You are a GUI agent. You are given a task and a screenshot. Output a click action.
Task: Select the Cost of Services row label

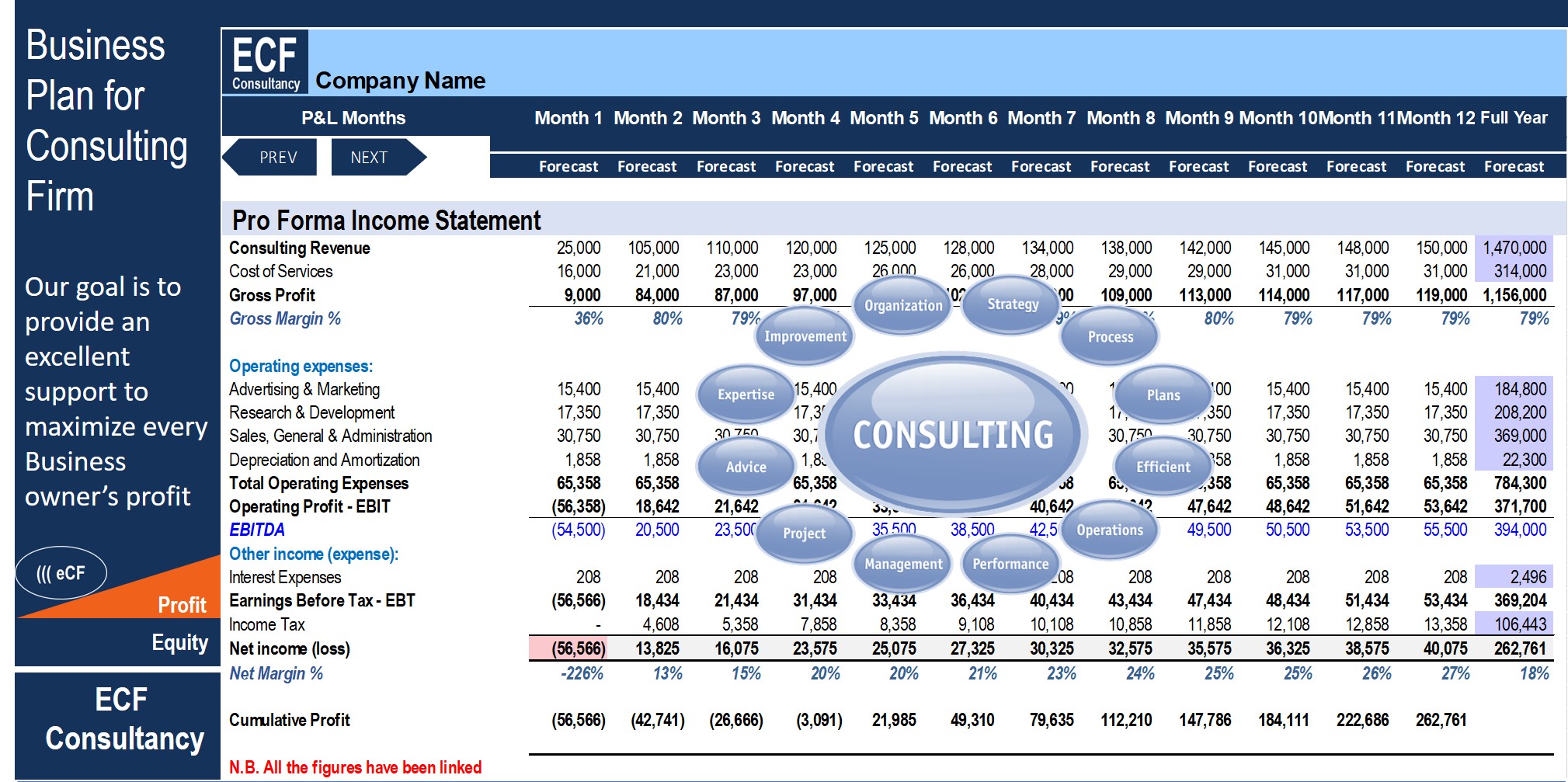pos(280,271)
